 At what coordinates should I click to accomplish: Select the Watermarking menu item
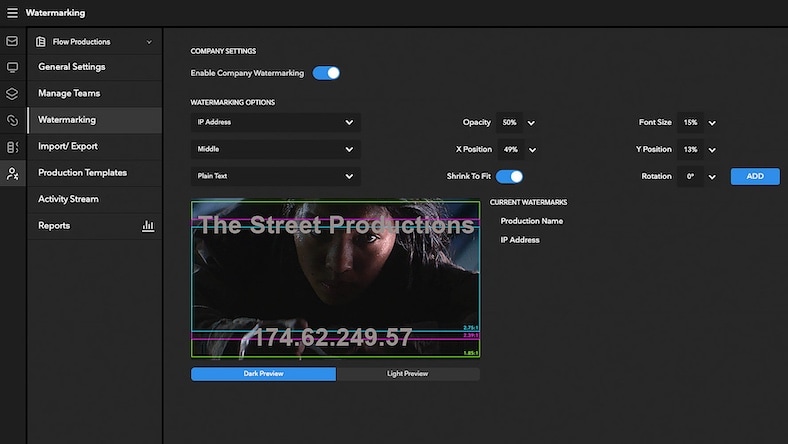95,120
